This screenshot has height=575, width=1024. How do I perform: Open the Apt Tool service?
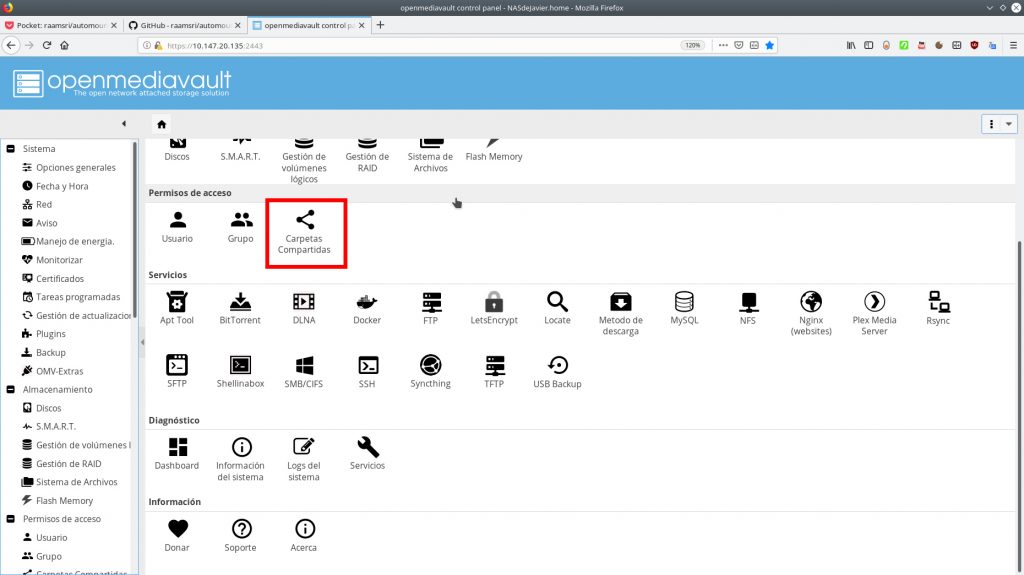pos(177,308)
